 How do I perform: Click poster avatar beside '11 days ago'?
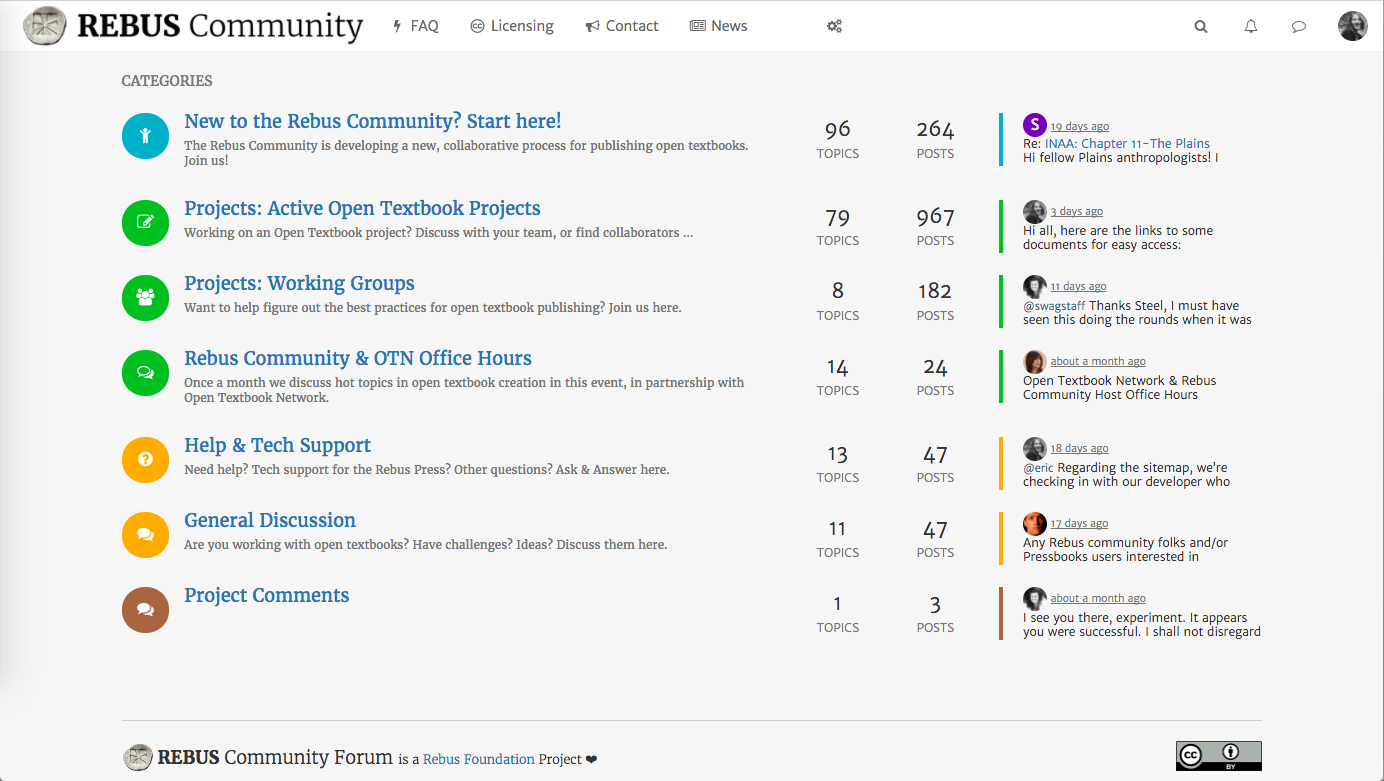tap(1035, 286)
